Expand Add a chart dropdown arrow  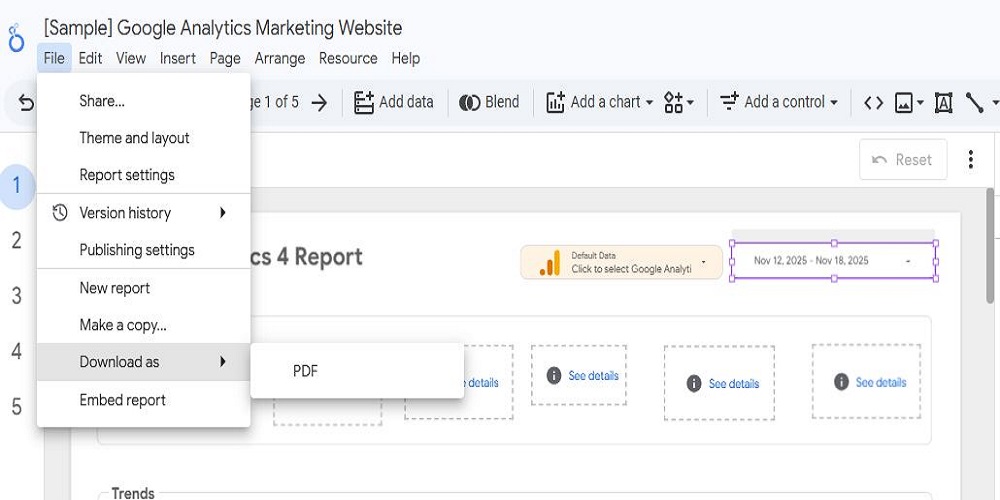click(649, 102)
